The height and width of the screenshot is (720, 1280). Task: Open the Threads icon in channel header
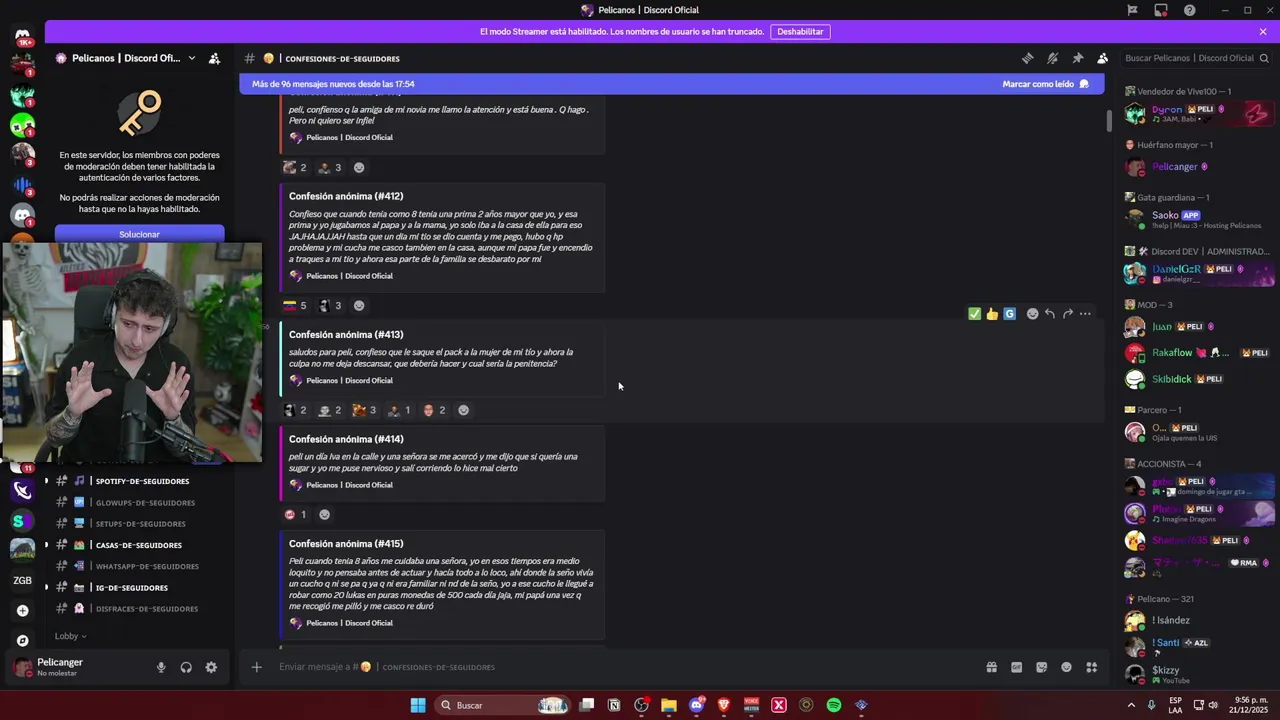[x=1027, y=58]
